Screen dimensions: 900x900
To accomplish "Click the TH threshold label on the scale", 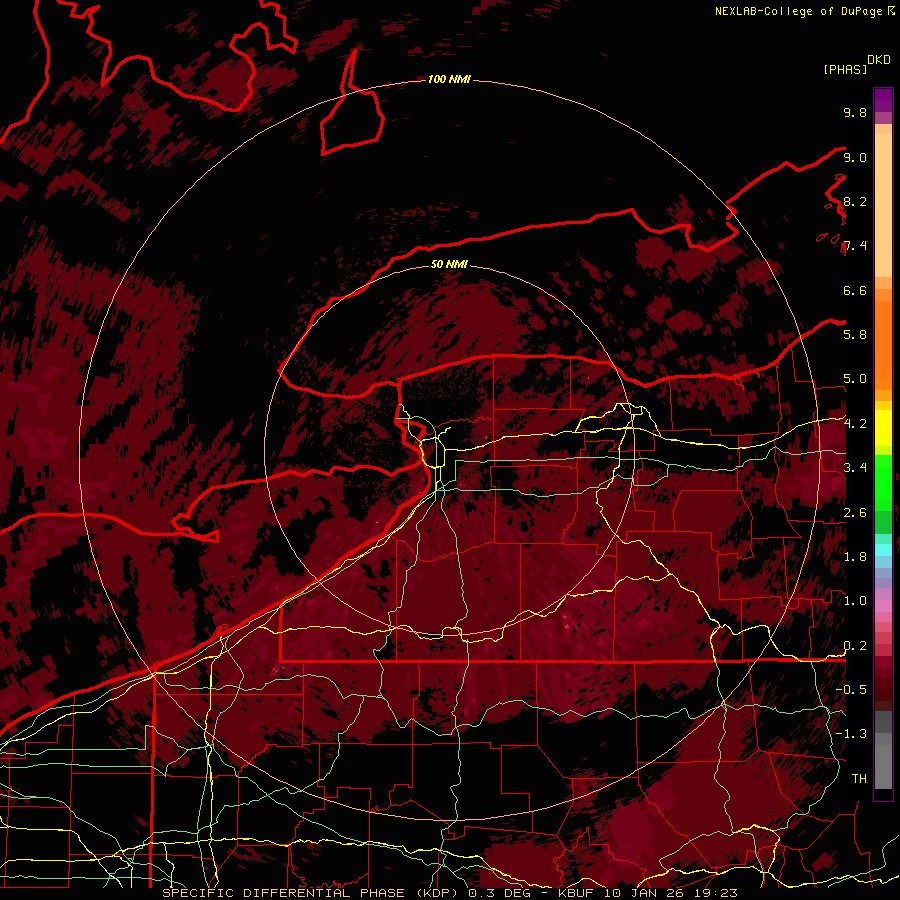I will (859, 779).
